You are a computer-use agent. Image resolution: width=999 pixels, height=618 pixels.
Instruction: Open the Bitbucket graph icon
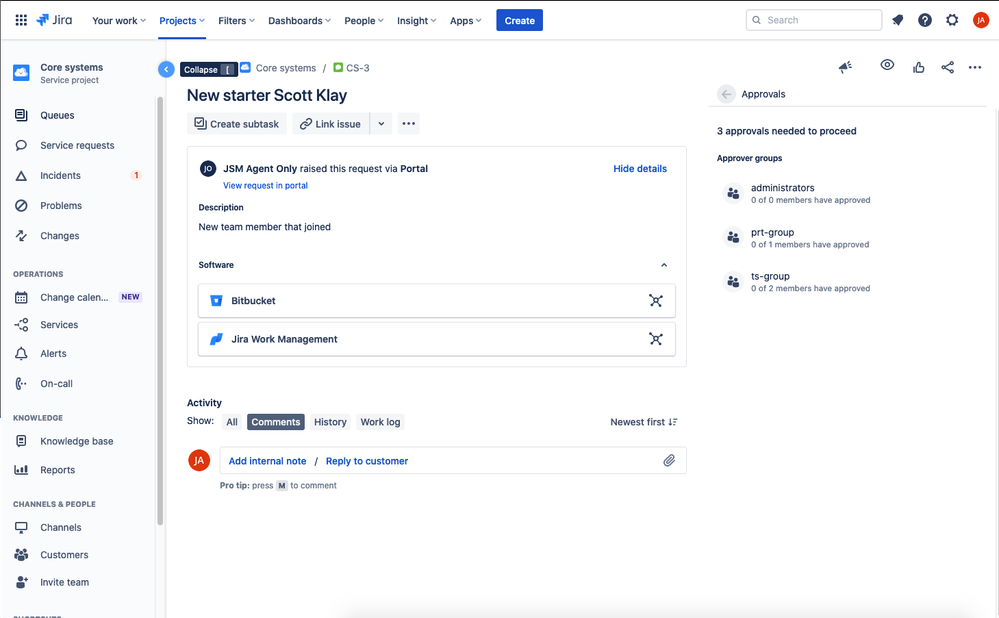click(x=656, y=301)
